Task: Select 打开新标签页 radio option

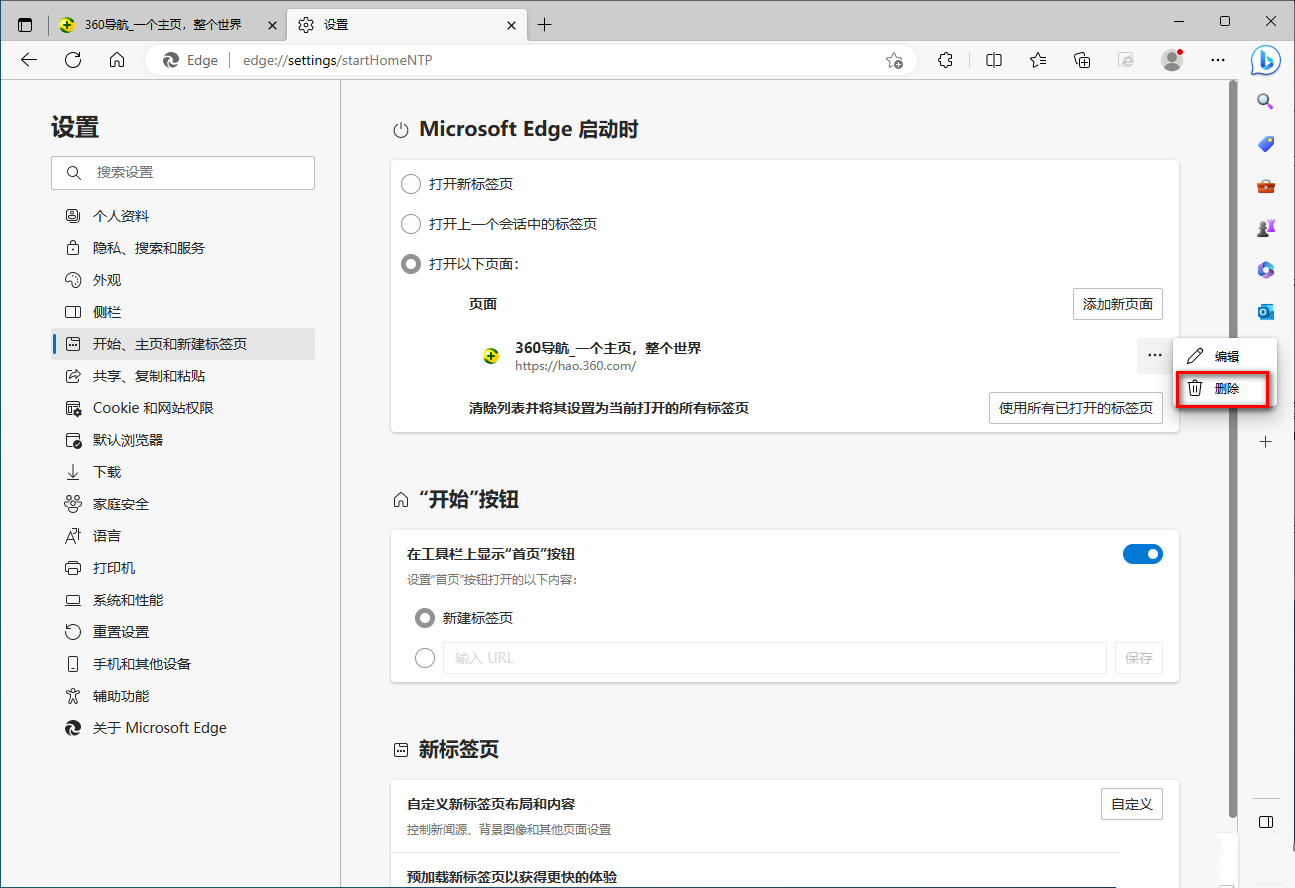Action: point(410,184)
